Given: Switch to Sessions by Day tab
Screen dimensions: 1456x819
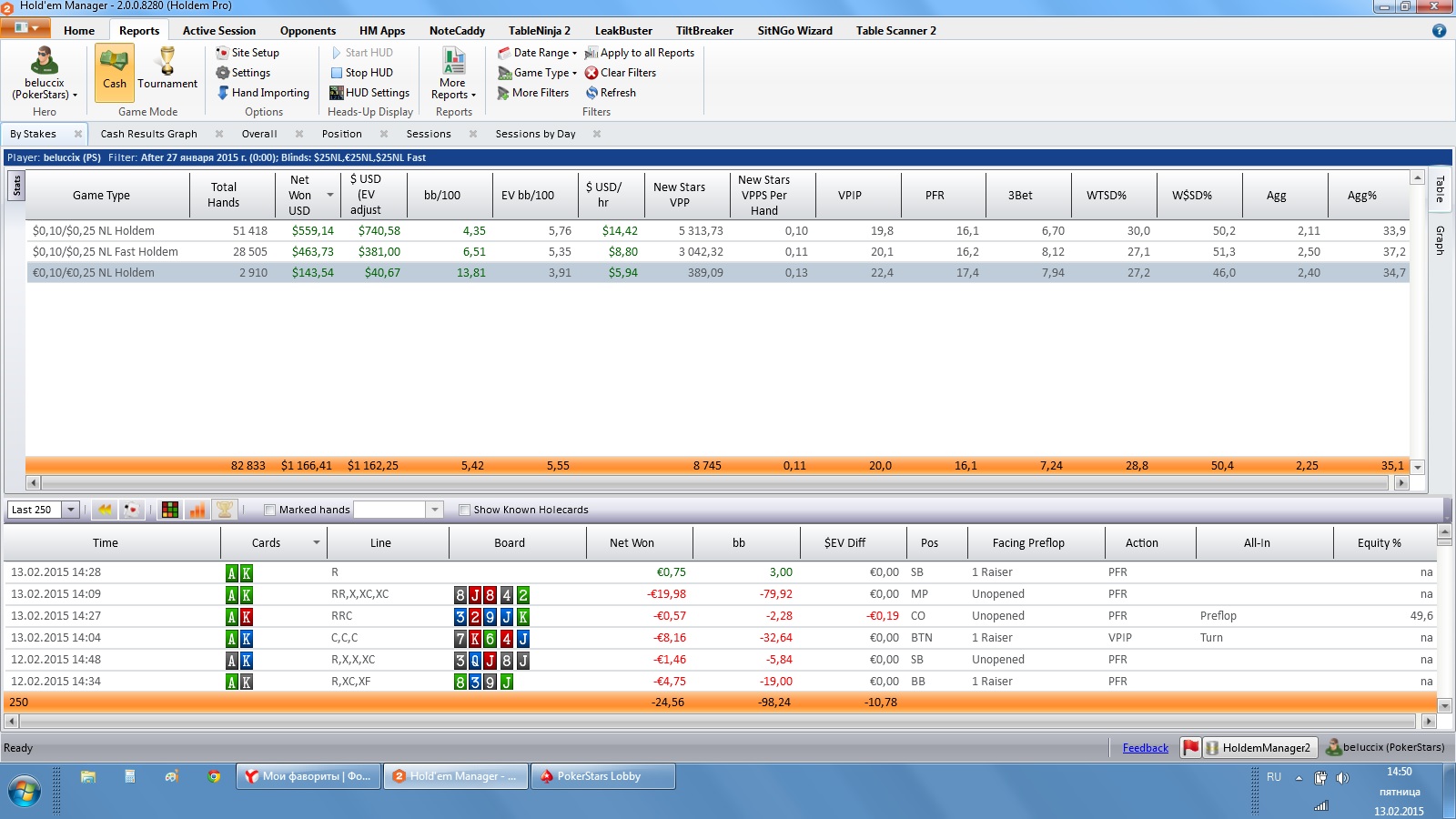Looking at the screenshot, I should (x=536, y=134).
